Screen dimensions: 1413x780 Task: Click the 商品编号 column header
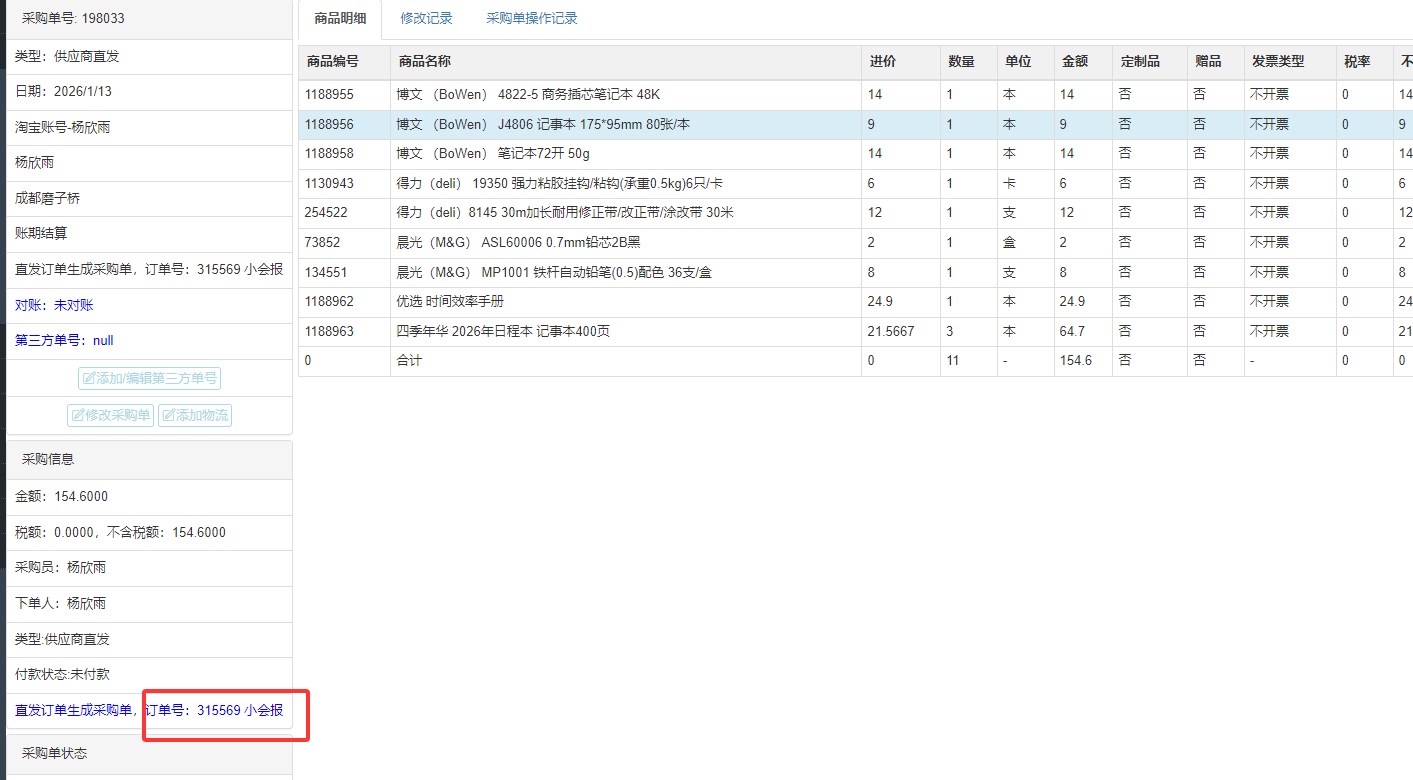click(x=333, y=61)
